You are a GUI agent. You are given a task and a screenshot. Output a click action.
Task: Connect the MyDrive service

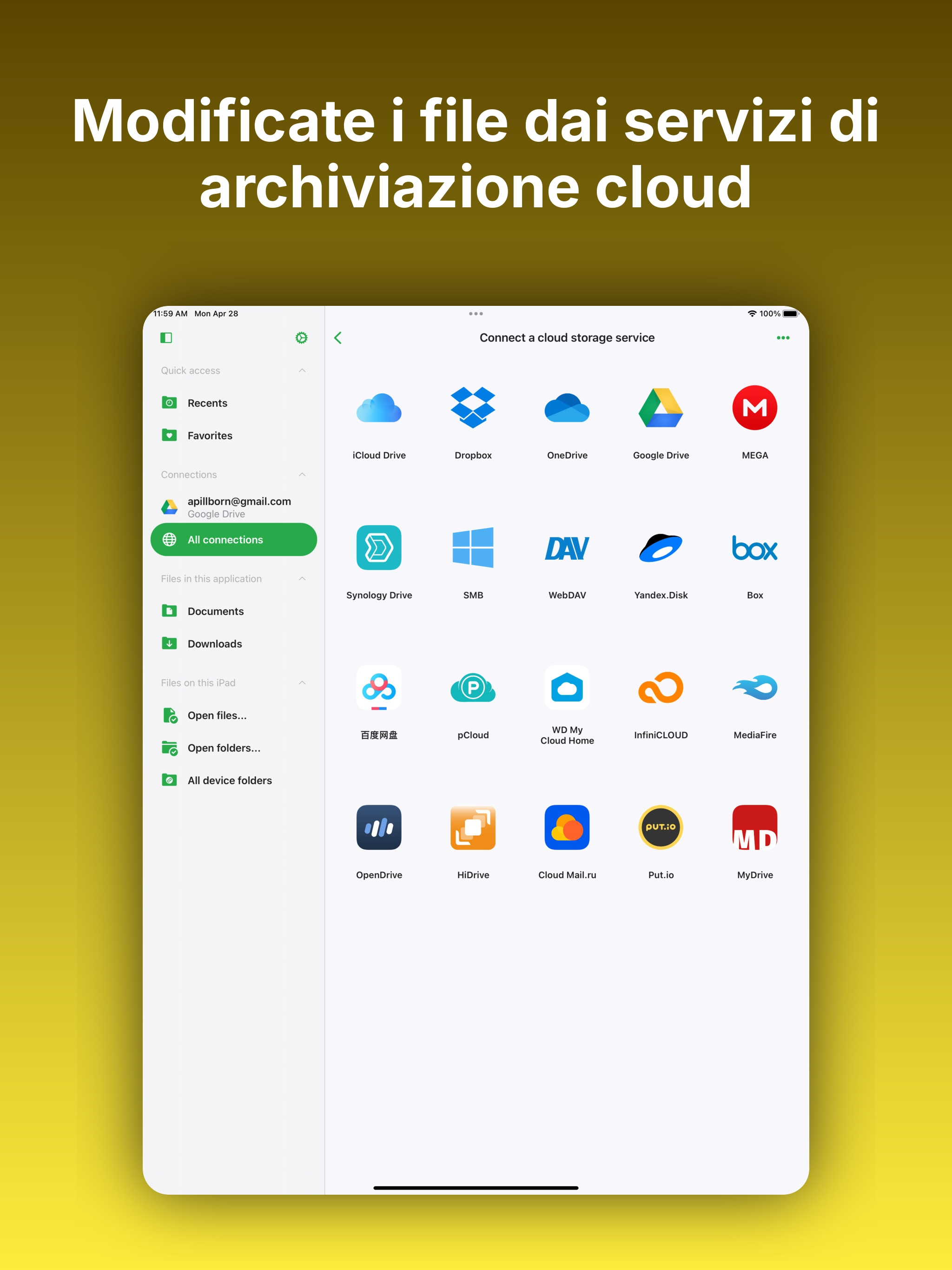click(755, 827)
